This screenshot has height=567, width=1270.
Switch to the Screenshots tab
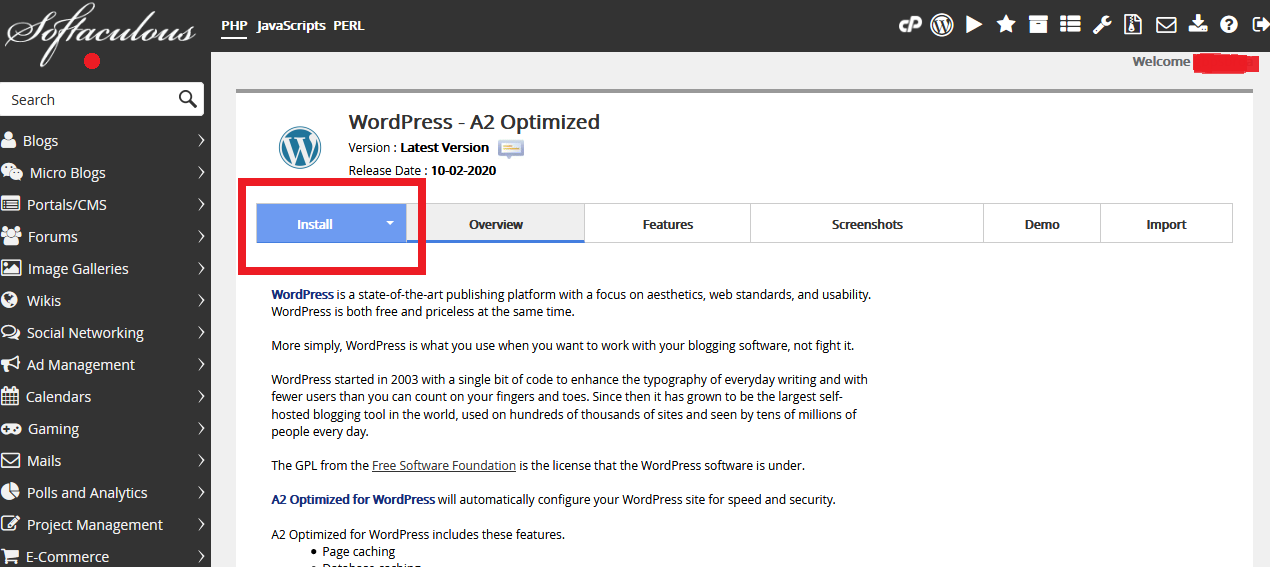pyautogui.click(x=867, y=224)
